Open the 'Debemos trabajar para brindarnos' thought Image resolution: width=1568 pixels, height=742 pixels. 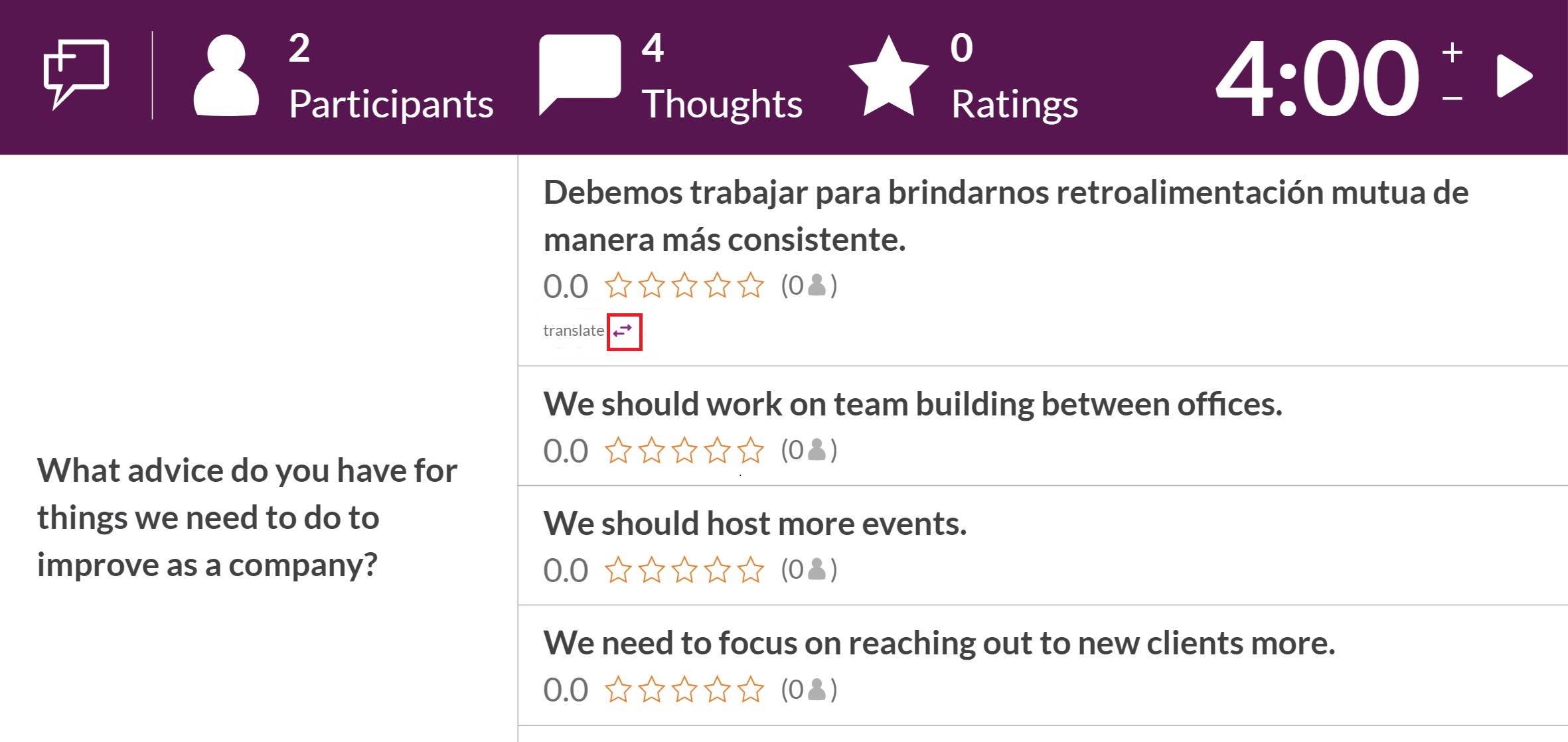coord(1006,216)
